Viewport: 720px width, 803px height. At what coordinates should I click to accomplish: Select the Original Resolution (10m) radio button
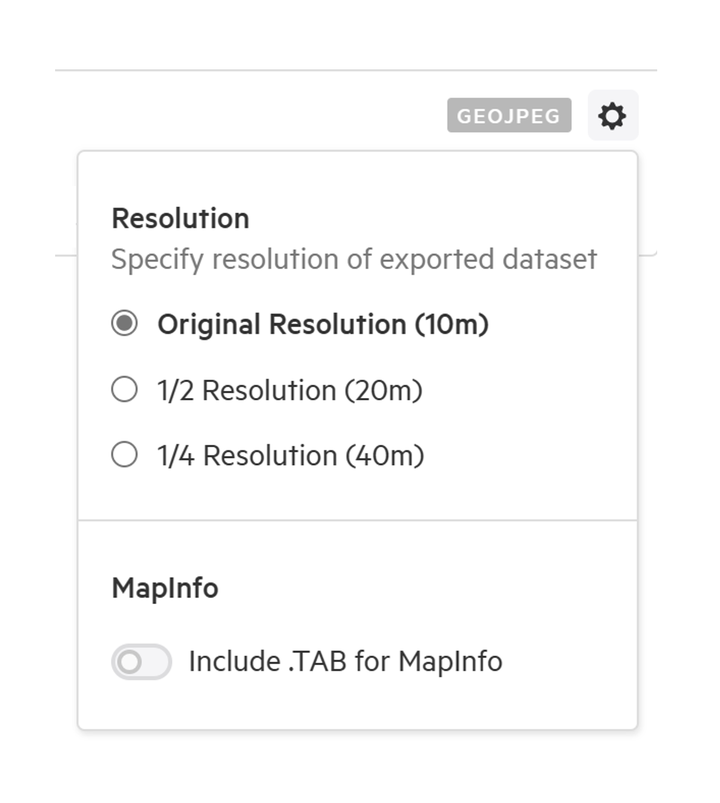124,324
